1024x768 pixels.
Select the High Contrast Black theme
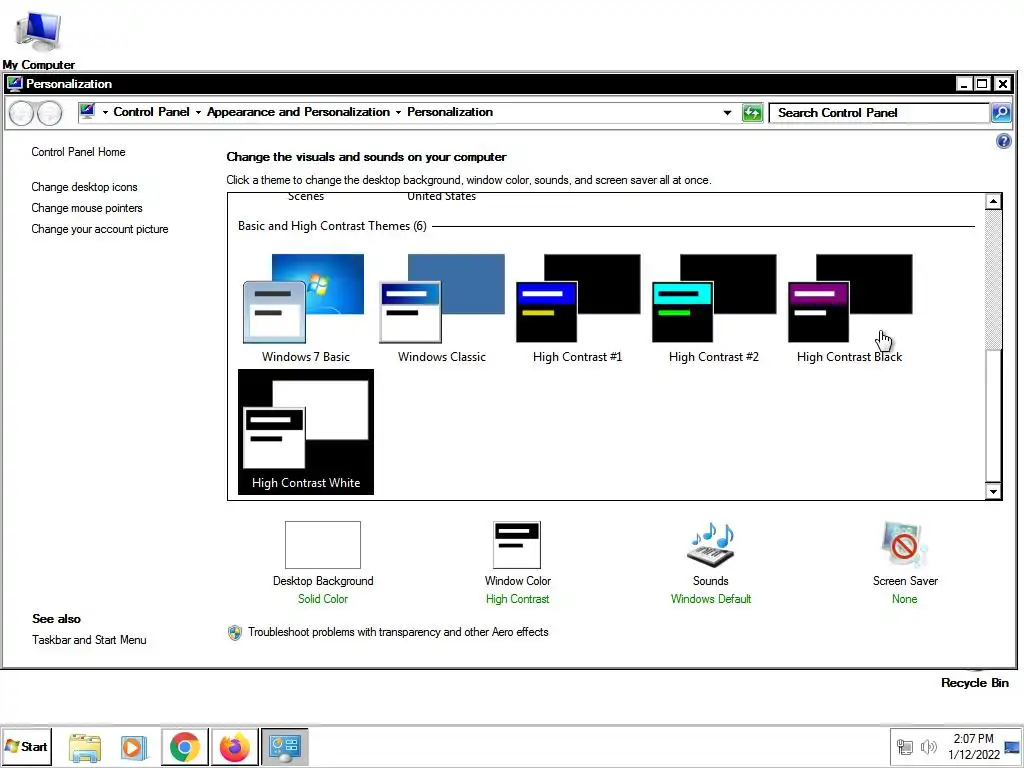(849, 308)
